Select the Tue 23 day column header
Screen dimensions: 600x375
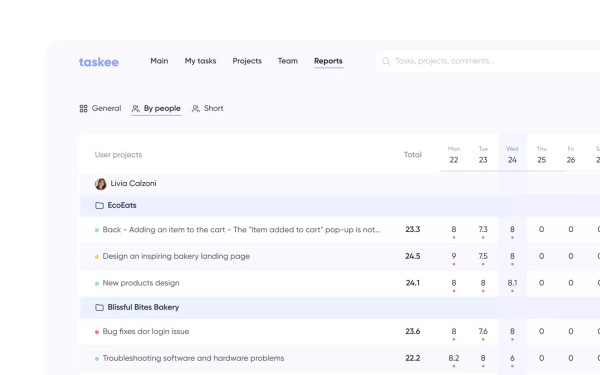(x=483, y=155)
